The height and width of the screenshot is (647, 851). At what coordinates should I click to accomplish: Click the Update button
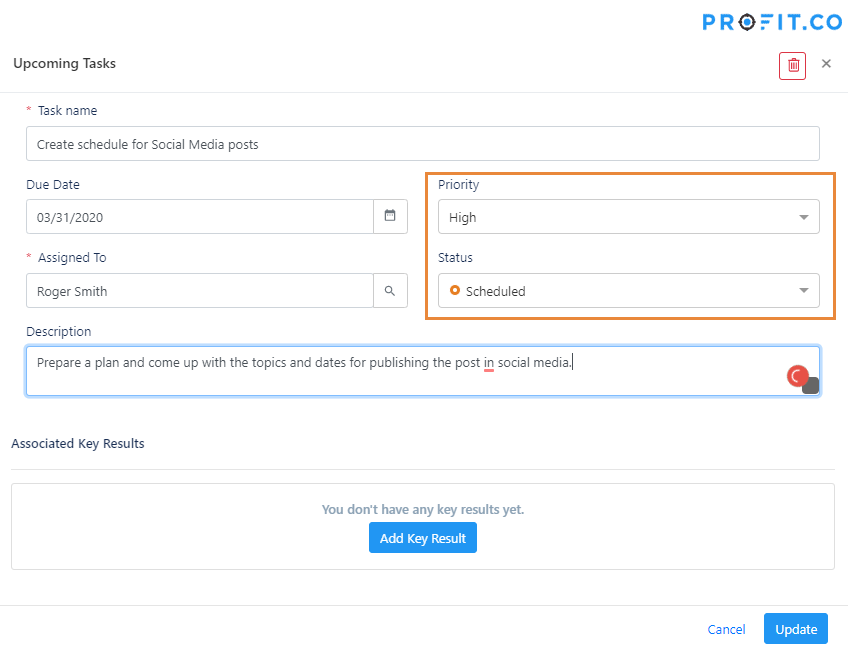pyautogui.click(x=798, y=630)
